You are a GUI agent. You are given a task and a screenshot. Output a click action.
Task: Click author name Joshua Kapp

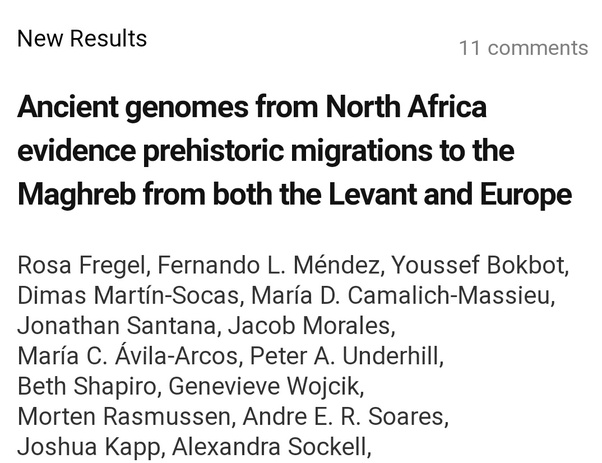86,443
